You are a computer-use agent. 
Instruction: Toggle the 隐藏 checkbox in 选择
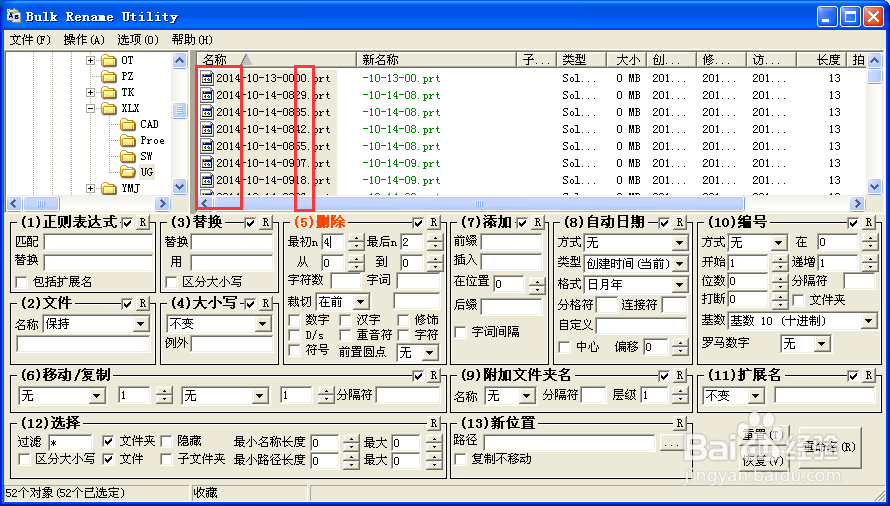(167, 441)
